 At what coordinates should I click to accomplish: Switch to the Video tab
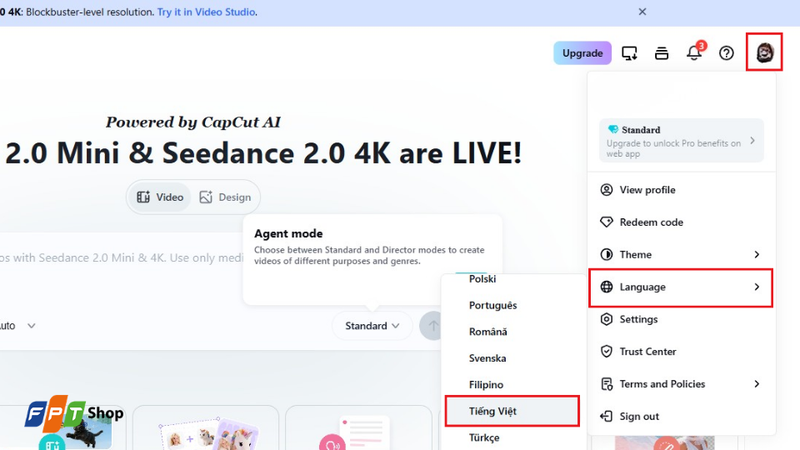click(160, 197)
